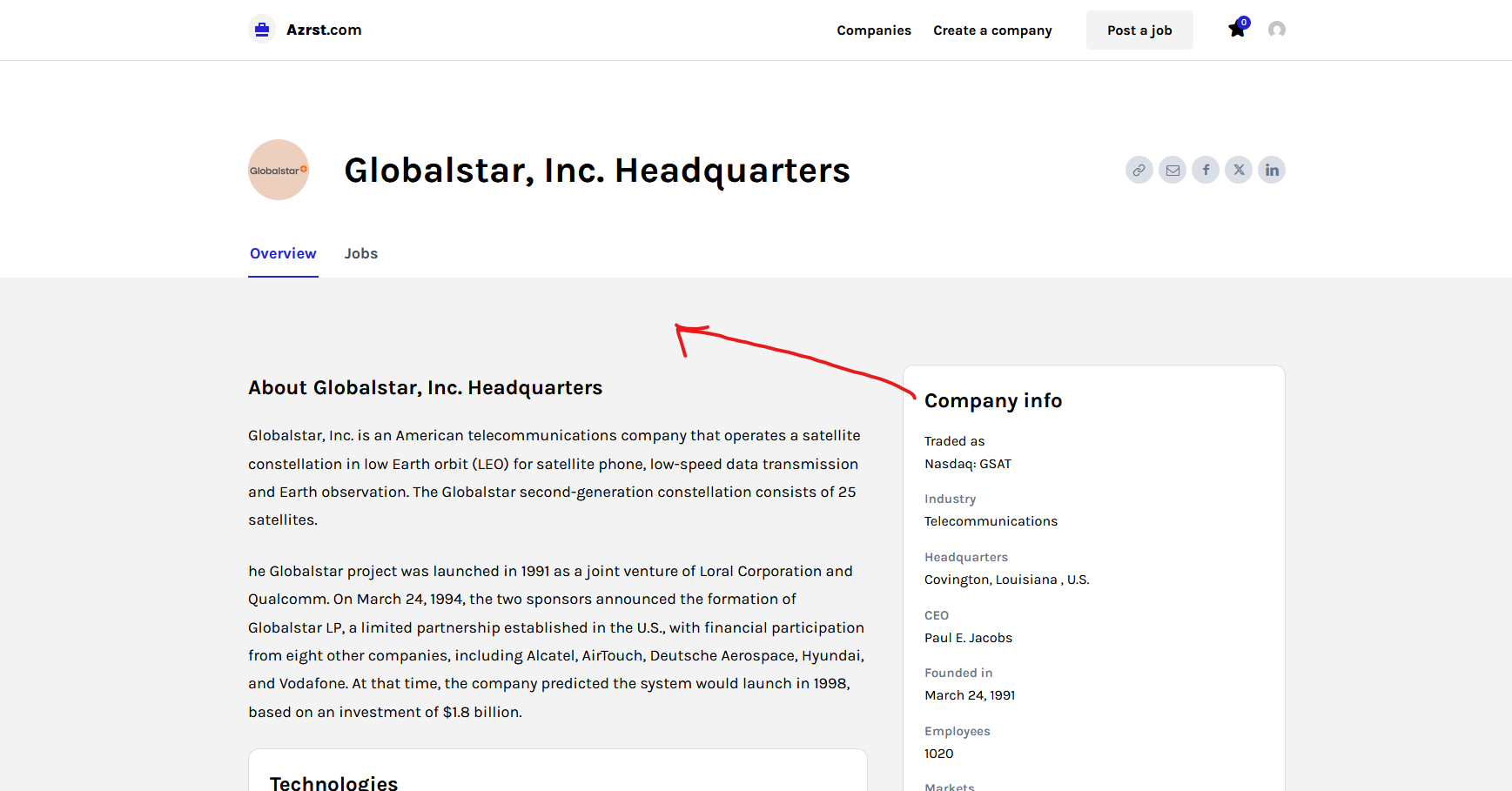Viewport: 1512px width, 791px height.
Task: Open the user profile avatar icon
Action: pos(1277,30)
